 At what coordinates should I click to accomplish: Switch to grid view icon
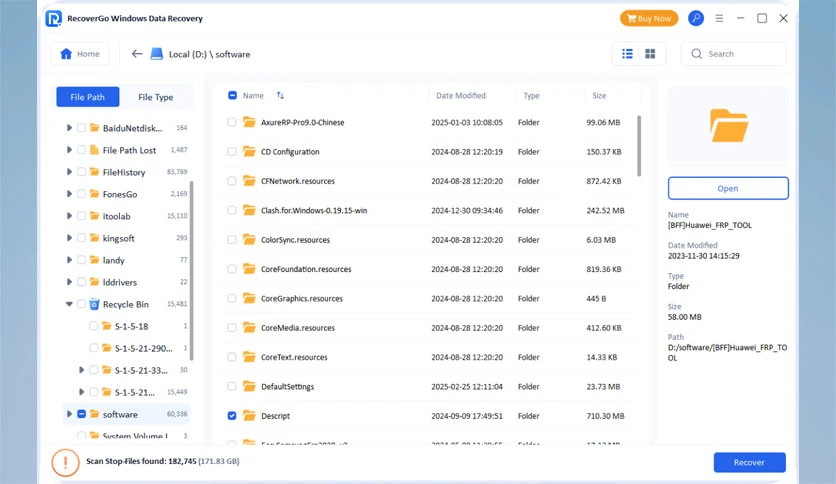point(650,54)
